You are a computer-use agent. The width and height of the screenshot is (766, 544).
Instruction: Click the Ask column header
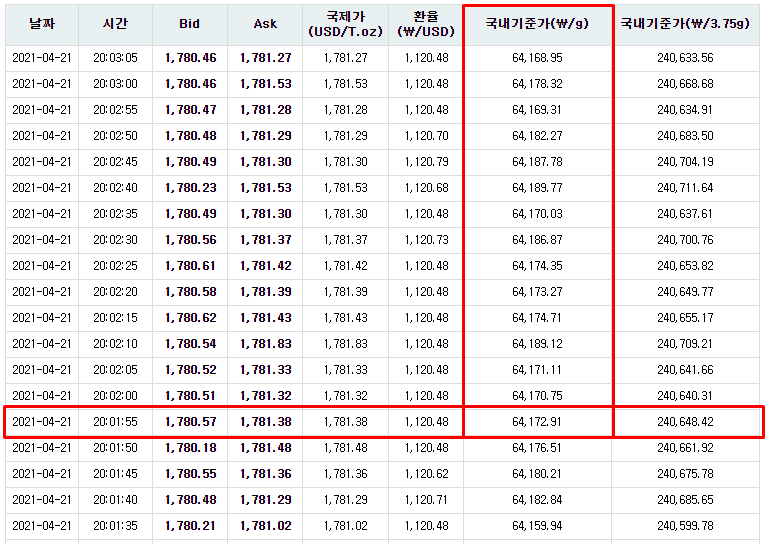click(x=265, y=24)
